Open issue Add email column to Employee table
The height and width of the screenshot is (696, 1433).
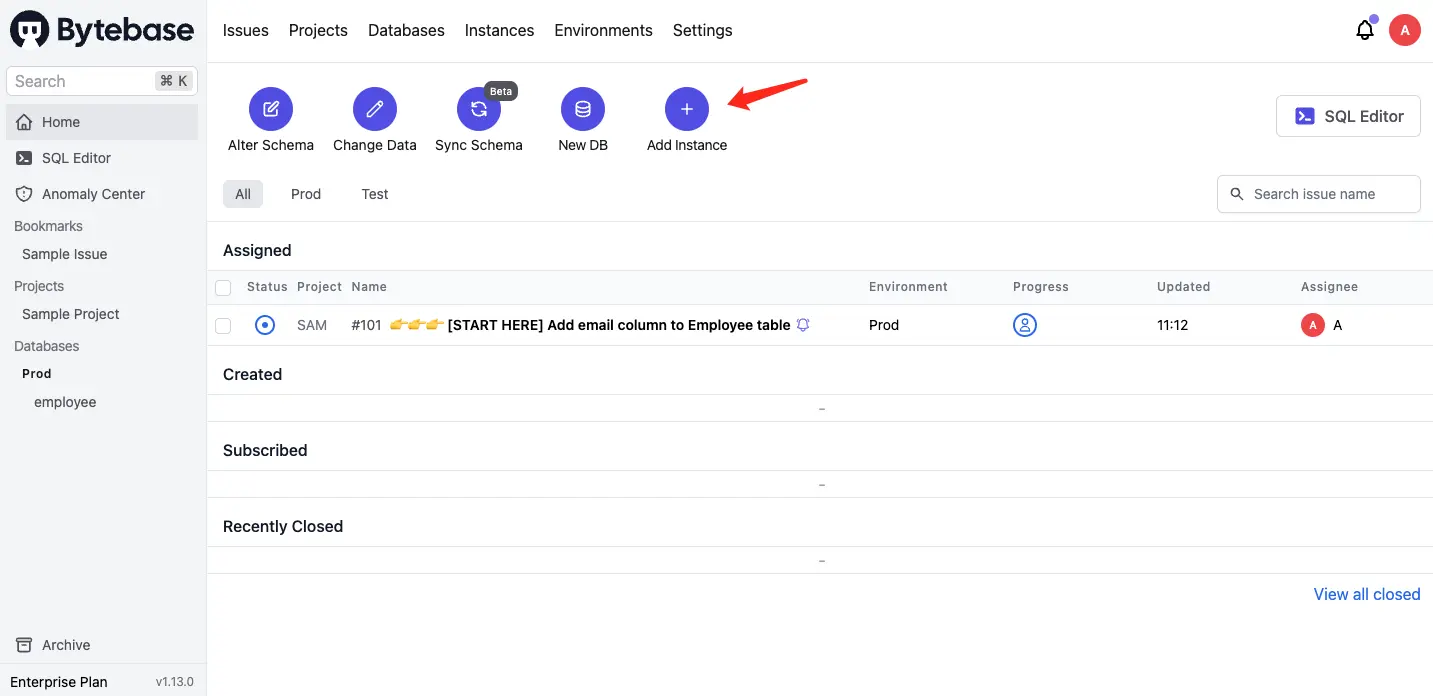pos(619,325)
